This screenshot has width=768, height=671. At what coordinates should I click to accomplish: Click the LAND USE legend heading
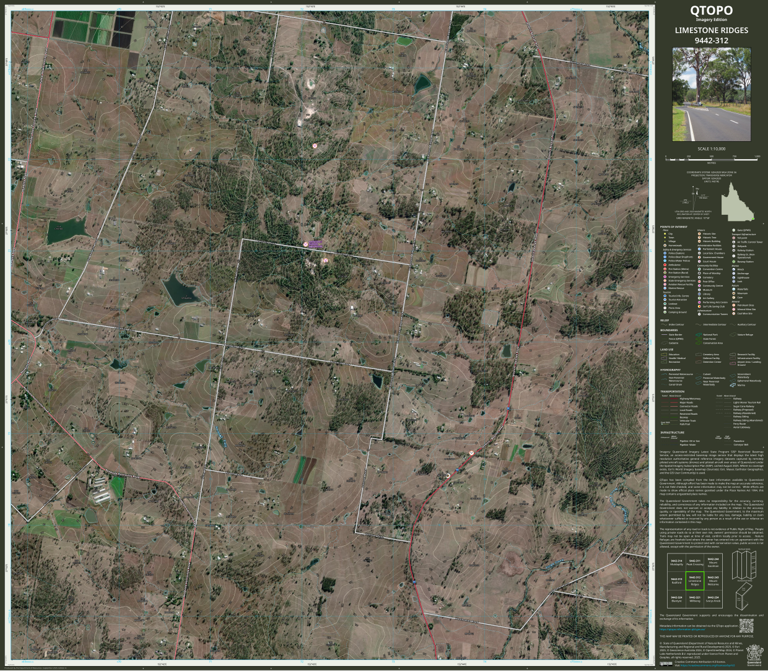(x=667, y=350)
